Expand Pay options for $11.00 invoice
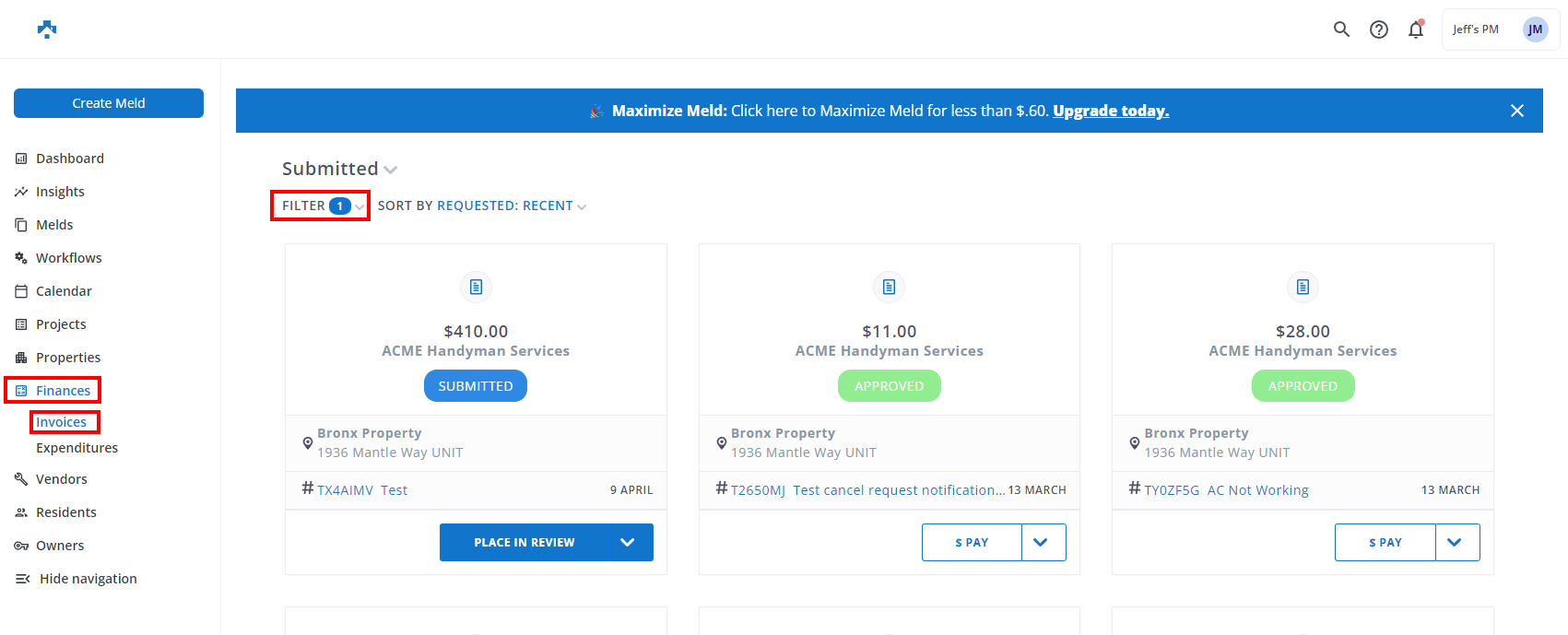1568x635 pixels. click(1043, 543)
